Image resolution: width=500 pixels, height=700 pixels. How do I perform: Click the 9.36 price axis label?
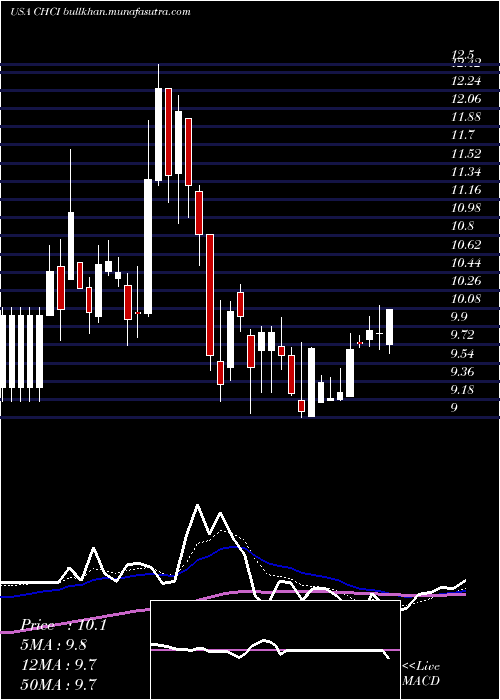463,371
